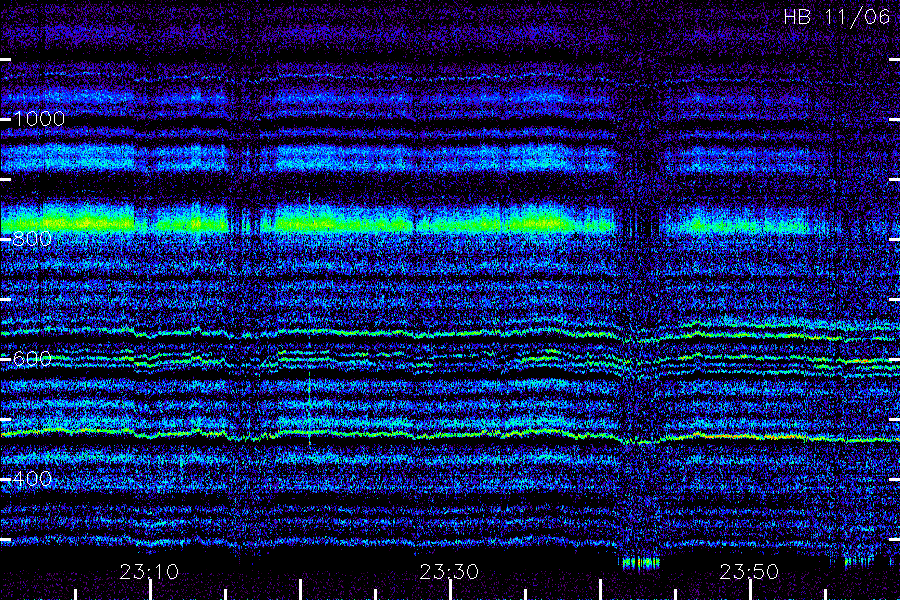Select the 600 frequency axis label

click(32, 359)
